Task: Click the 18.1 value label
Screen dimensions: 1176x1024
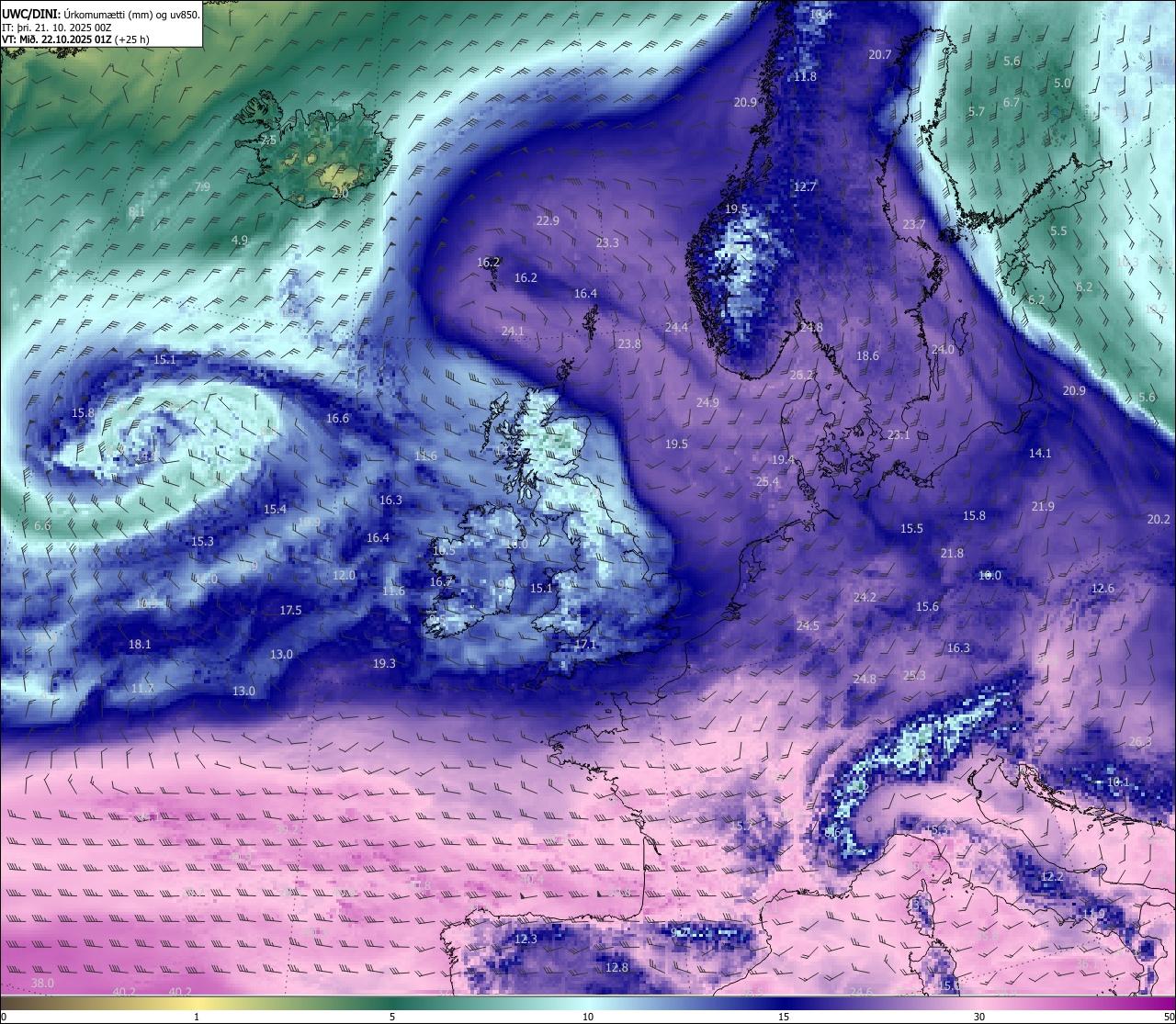Action: tap(140, 646)
